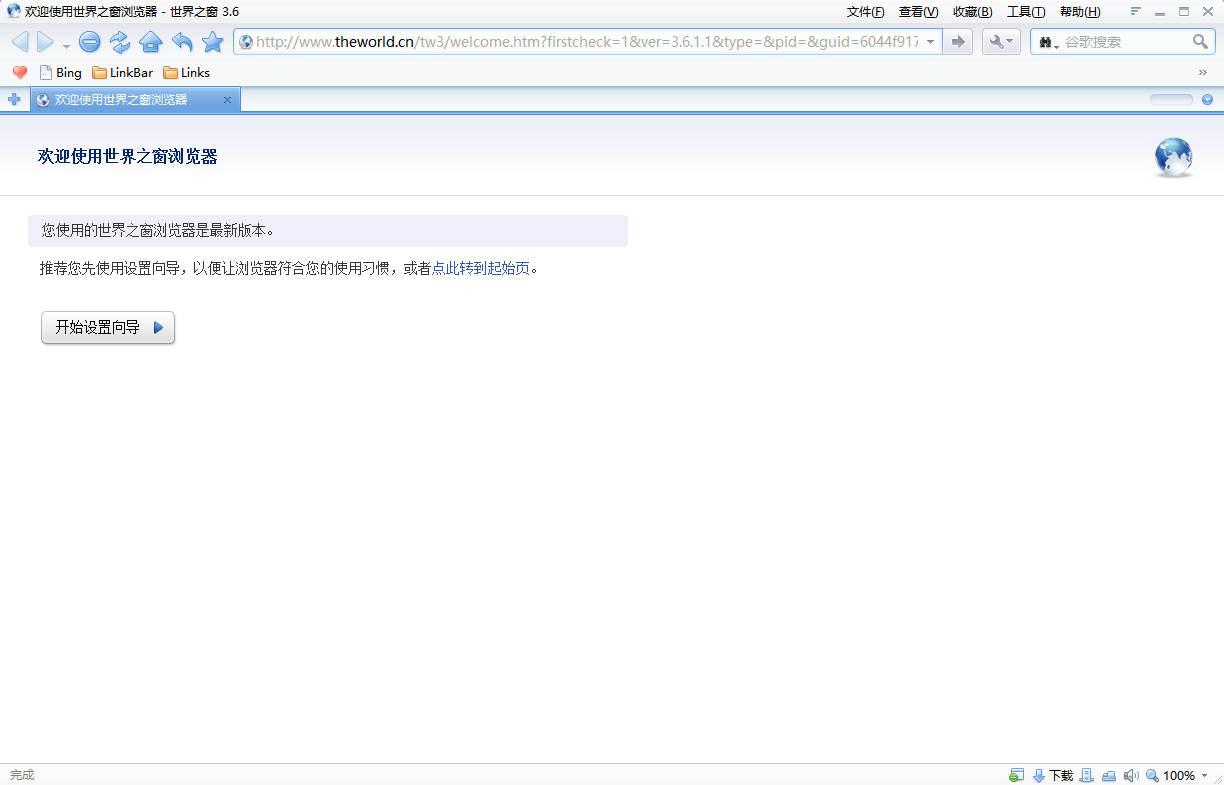Add a new tab with plus icon
The image size is (1224, 785).
click(14, 99)
